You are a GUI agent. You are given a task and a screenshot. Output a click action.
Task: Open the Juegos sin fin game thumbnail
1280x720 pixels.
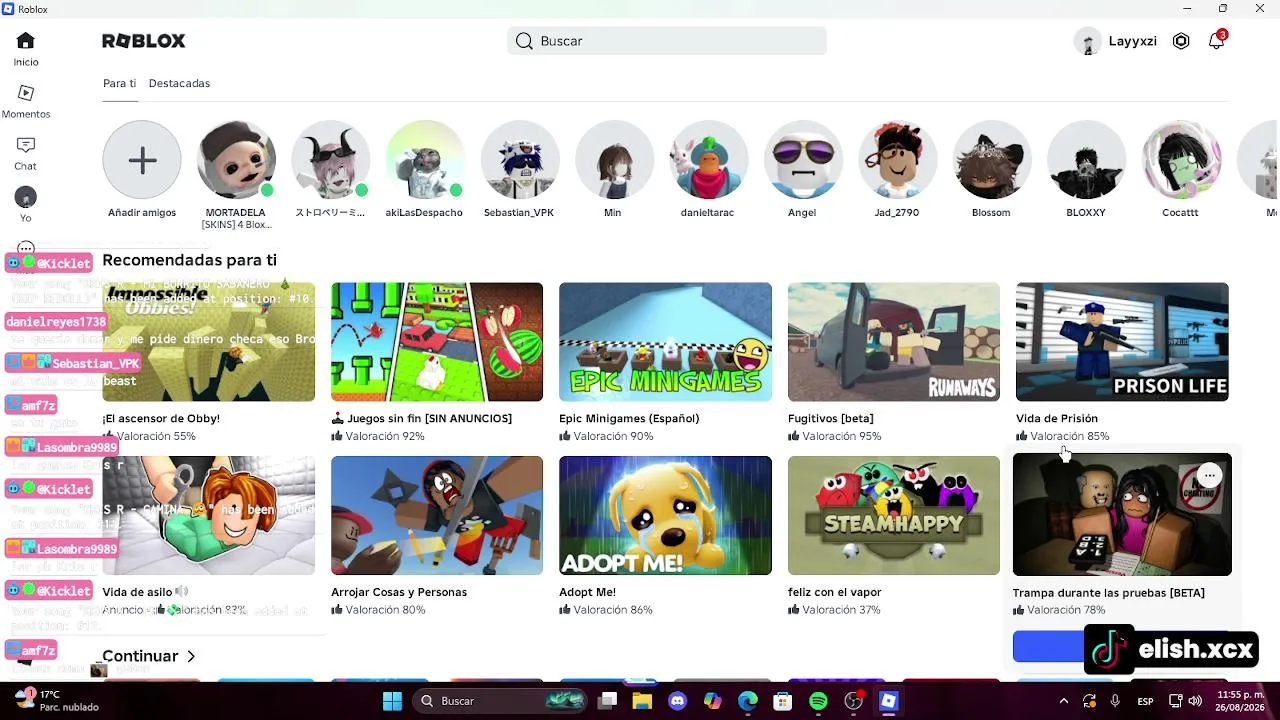tap(437, 342)
